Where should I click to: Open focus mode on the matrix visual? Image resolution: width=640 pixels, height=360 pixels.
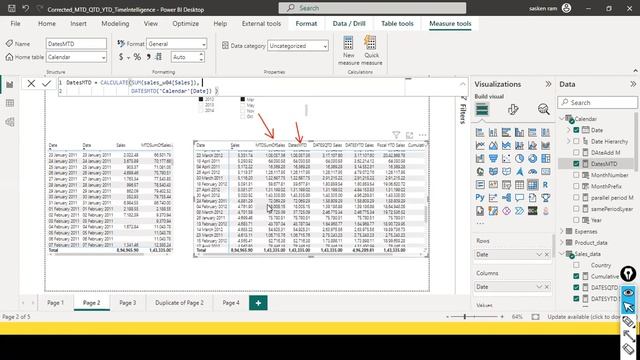pos(409,135)
